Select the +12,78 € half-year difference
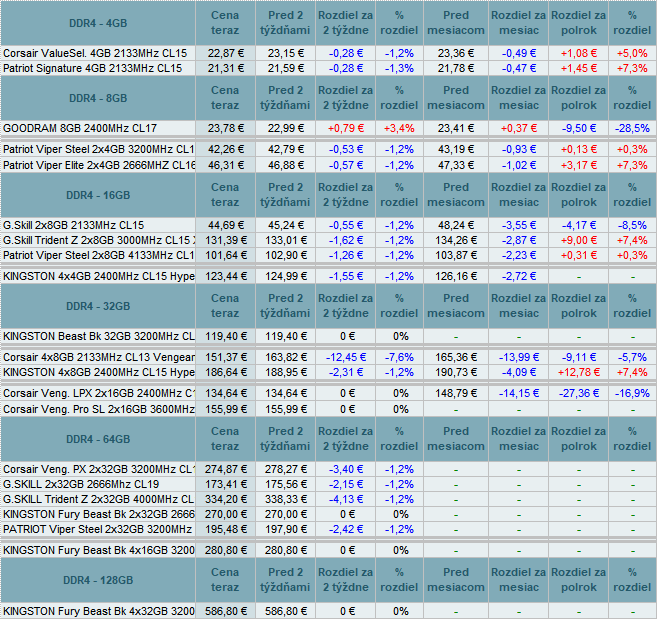 579,372
